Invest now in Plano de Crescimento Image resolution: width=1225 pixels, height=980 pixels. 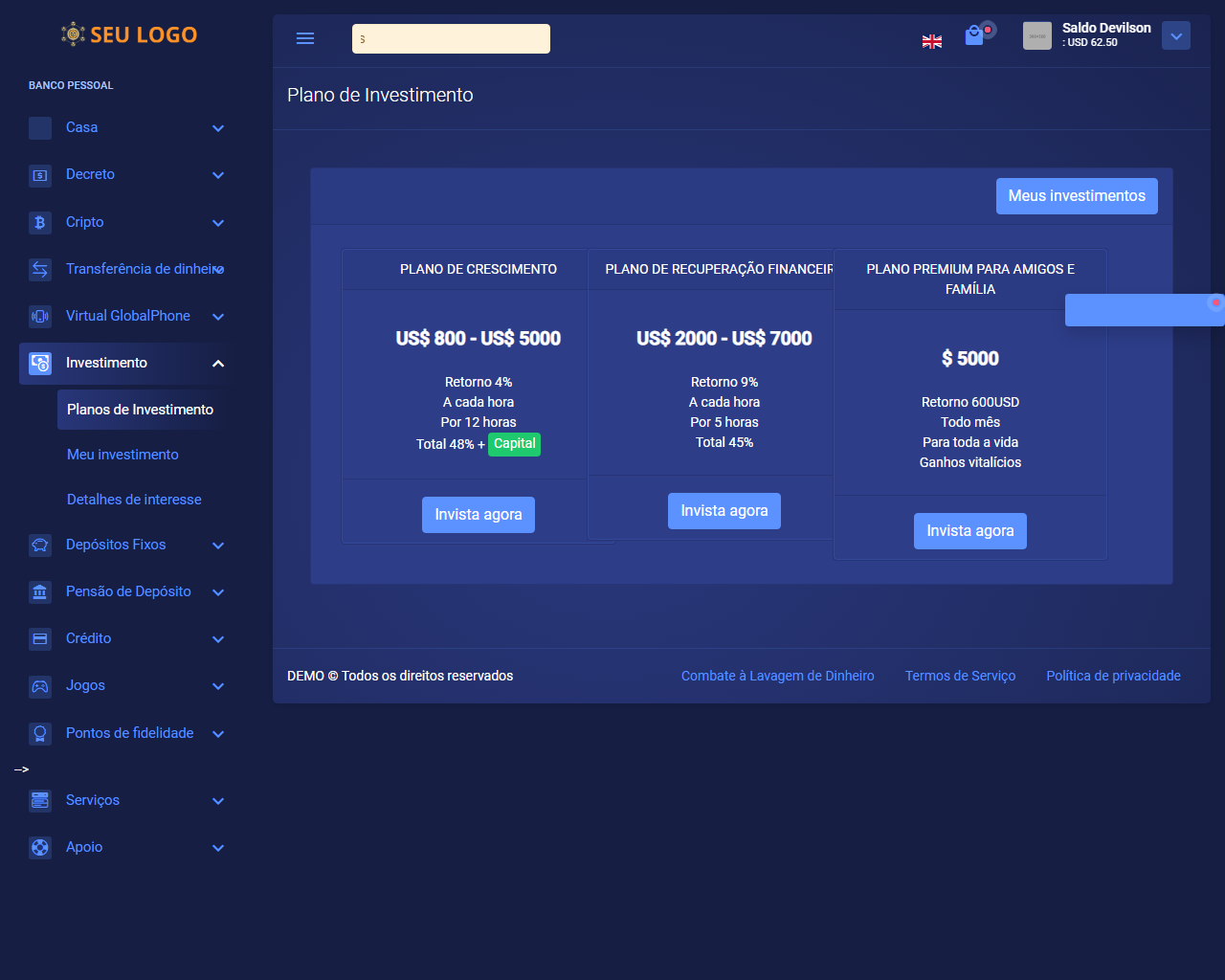(479, 515)
